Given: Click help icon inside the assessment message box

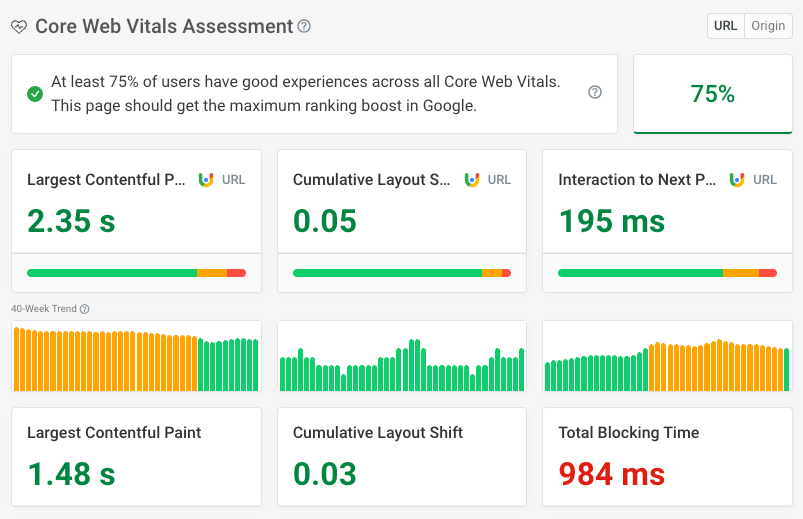Looking at the screenshot, I should tap(595, 93).
